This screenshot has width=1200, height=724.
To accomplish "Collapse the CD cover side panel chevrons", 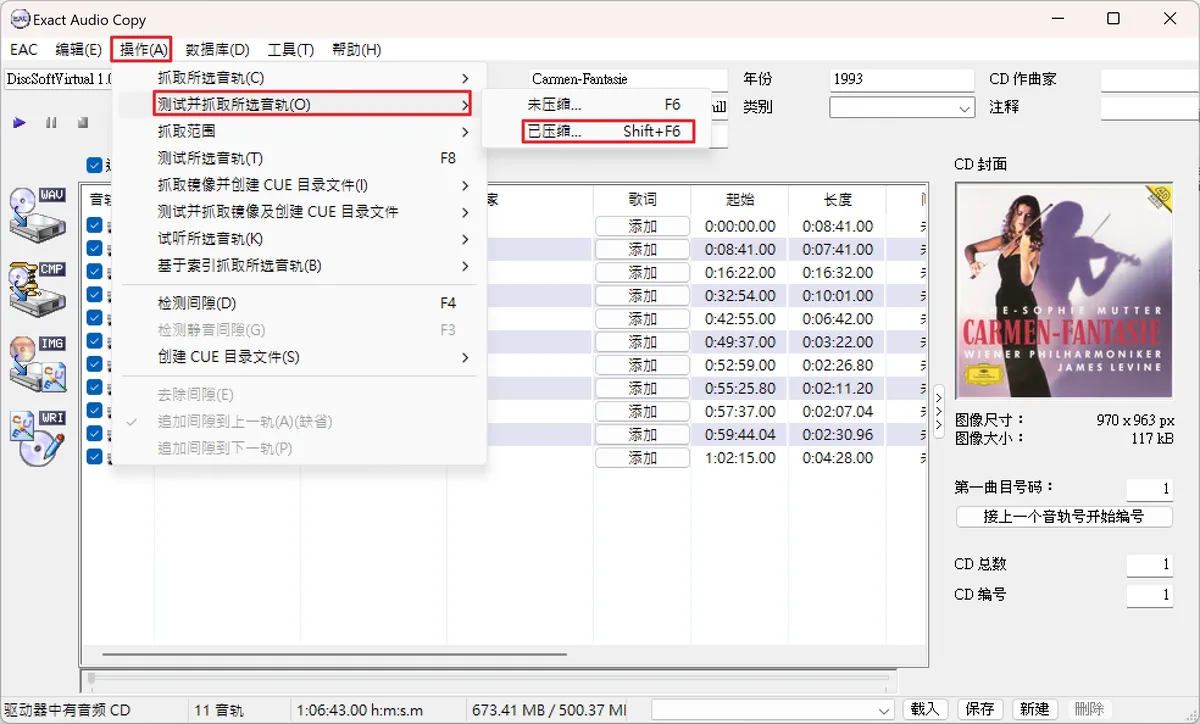I will click(x=938, y=412).
